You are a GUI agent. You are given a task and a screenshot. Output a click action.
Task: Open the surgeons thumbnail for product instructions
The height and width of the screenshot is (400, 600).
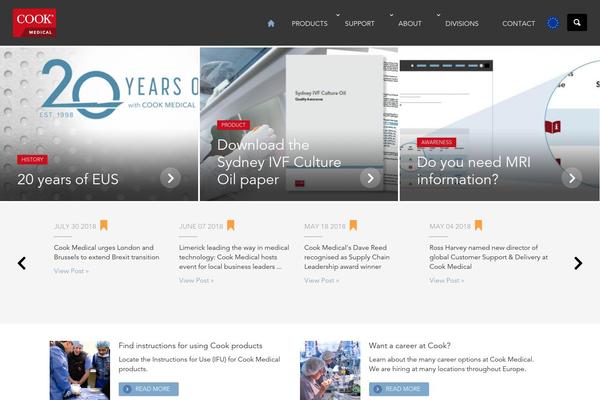click(x=80, y=370)
